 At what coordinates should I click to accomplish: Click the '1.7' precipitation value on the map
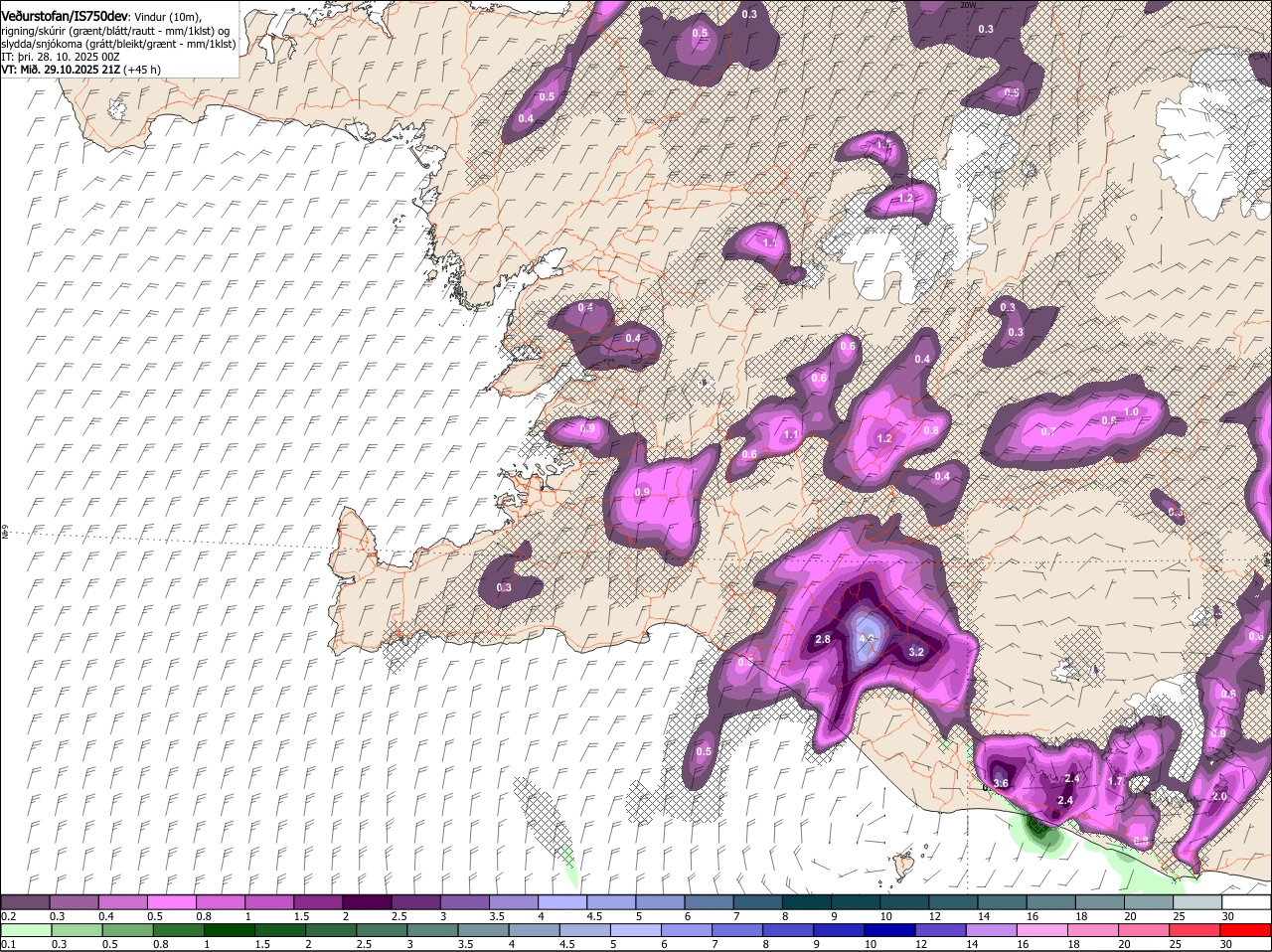coord(1115,781)
